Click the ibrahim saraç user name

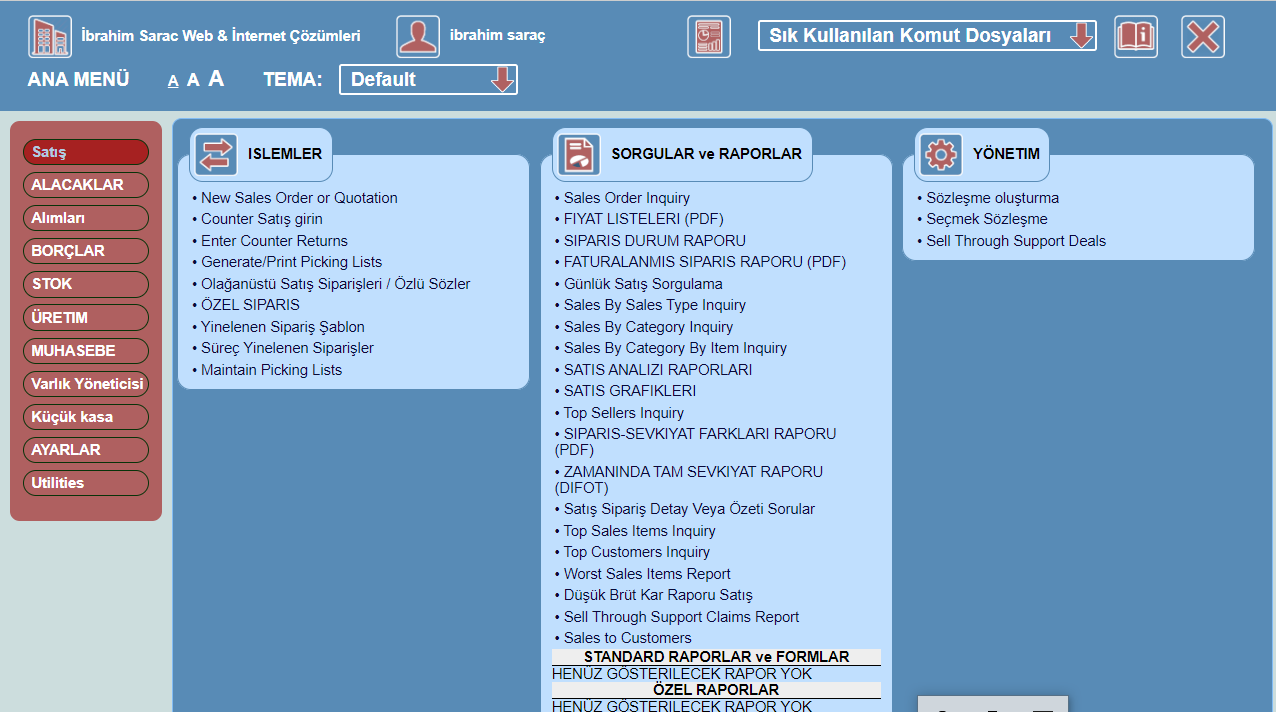(x=498, y=36)
